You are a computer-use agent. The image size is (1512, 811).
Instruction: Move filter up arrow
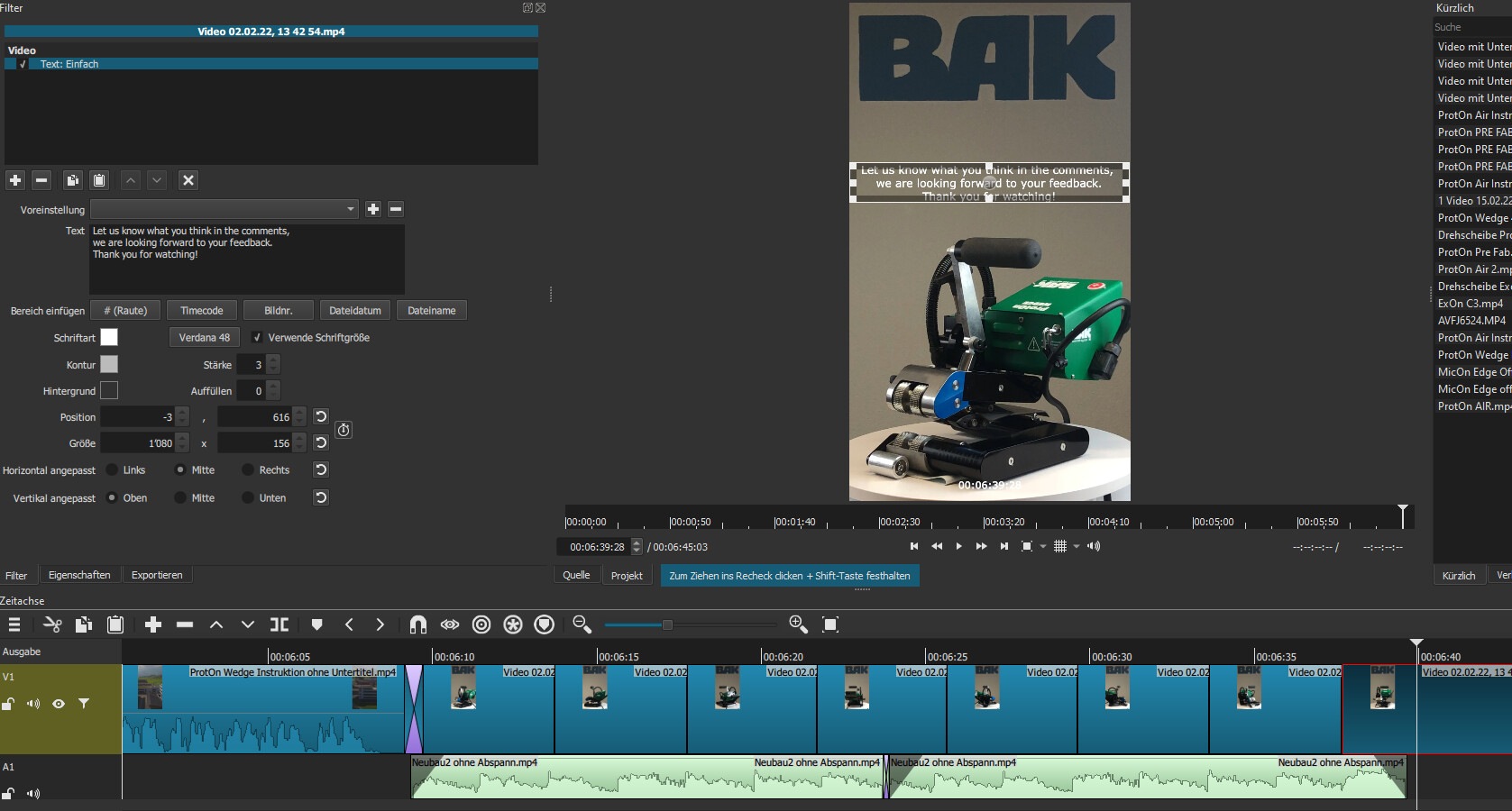(x=131, y=180)
